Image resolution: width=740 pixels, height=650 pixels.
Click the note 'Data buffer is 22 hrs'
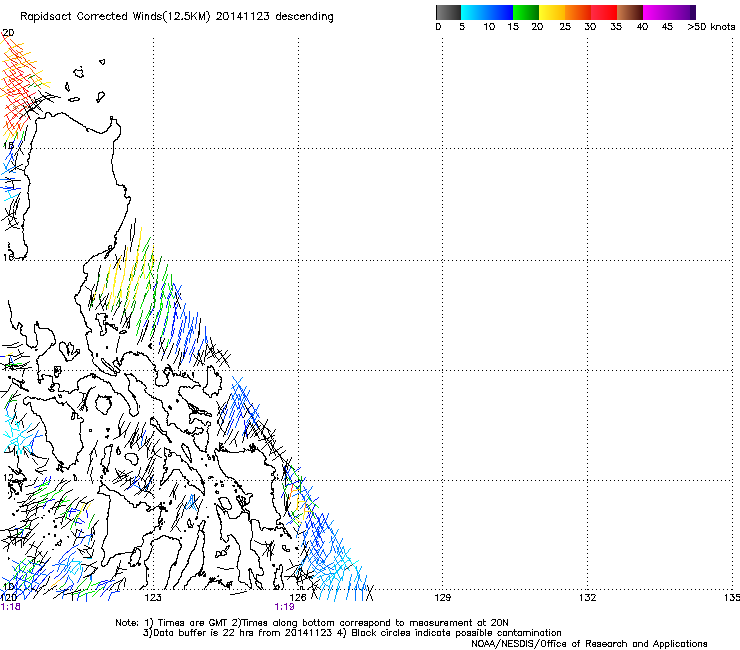point(197,633)
